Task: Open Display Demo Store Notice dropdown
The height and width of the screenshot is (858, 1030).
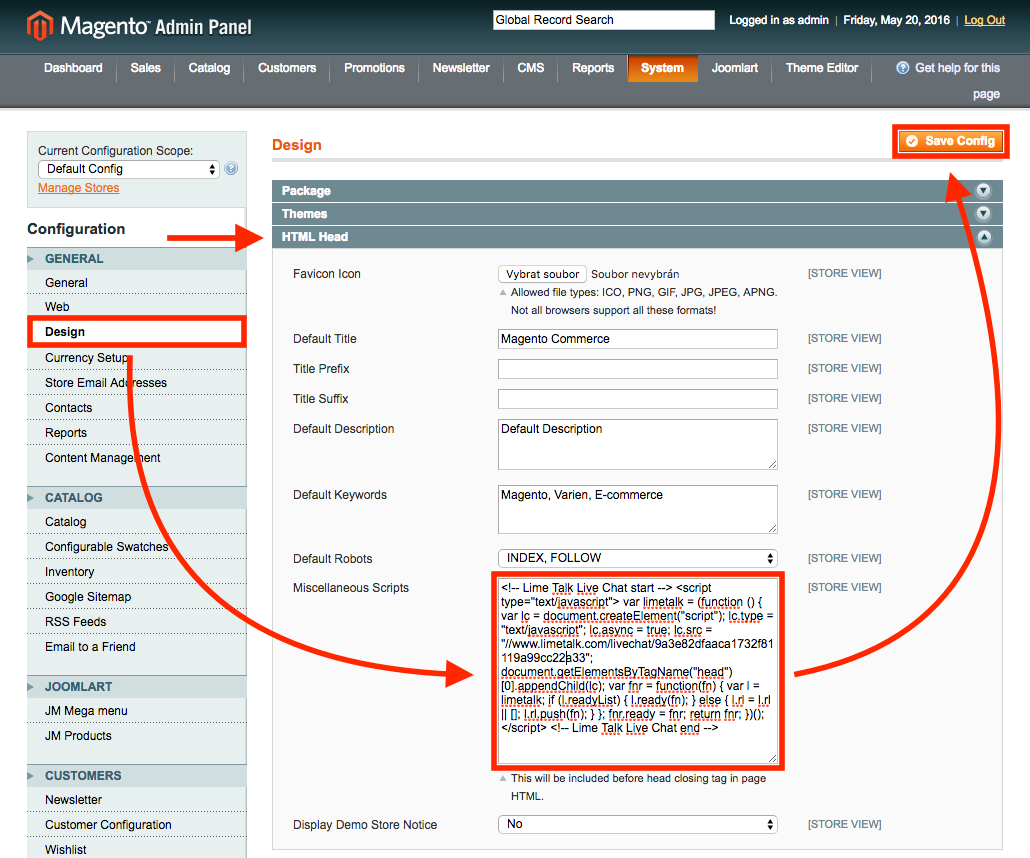Action: click(x=637, y=824)
